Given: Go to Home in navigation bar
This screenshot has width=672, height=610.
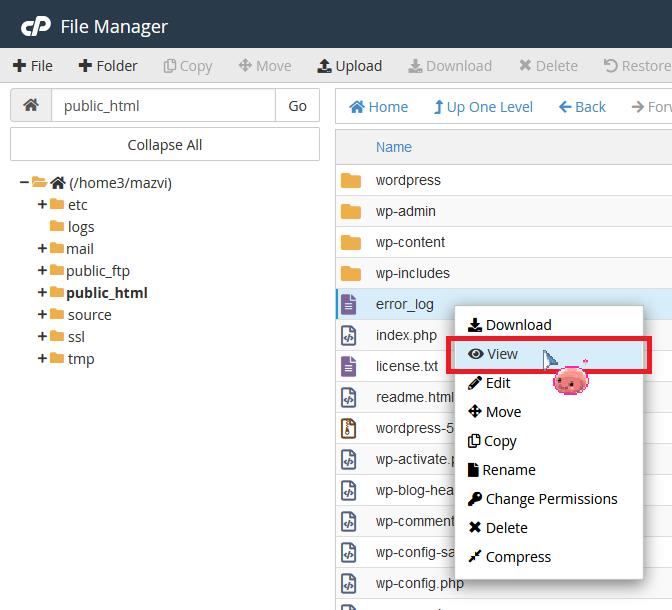Looking at the screenshot, I should click(378, 107).
